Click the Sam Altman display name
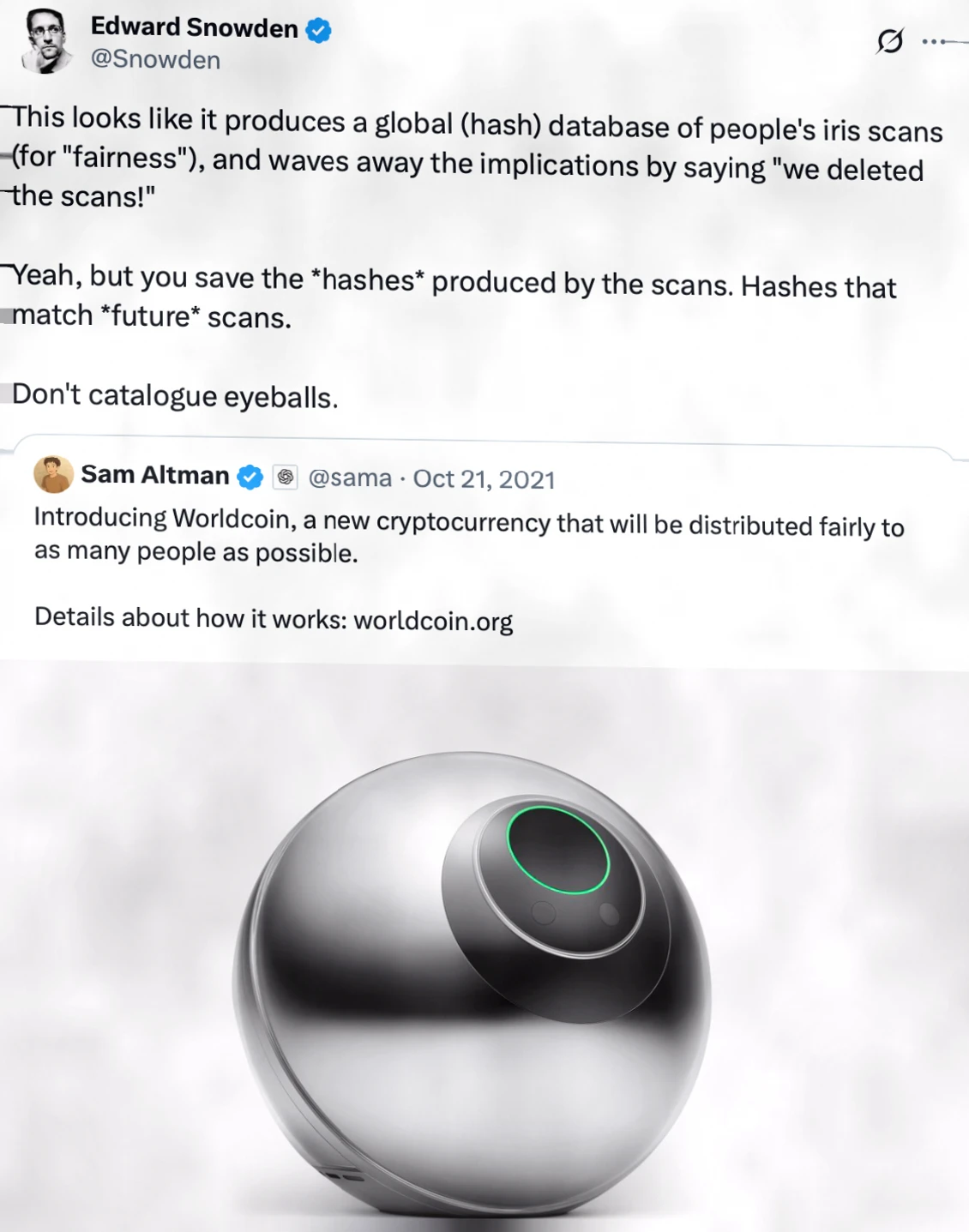The image size is (969, 1232). (x=155, y=475)
